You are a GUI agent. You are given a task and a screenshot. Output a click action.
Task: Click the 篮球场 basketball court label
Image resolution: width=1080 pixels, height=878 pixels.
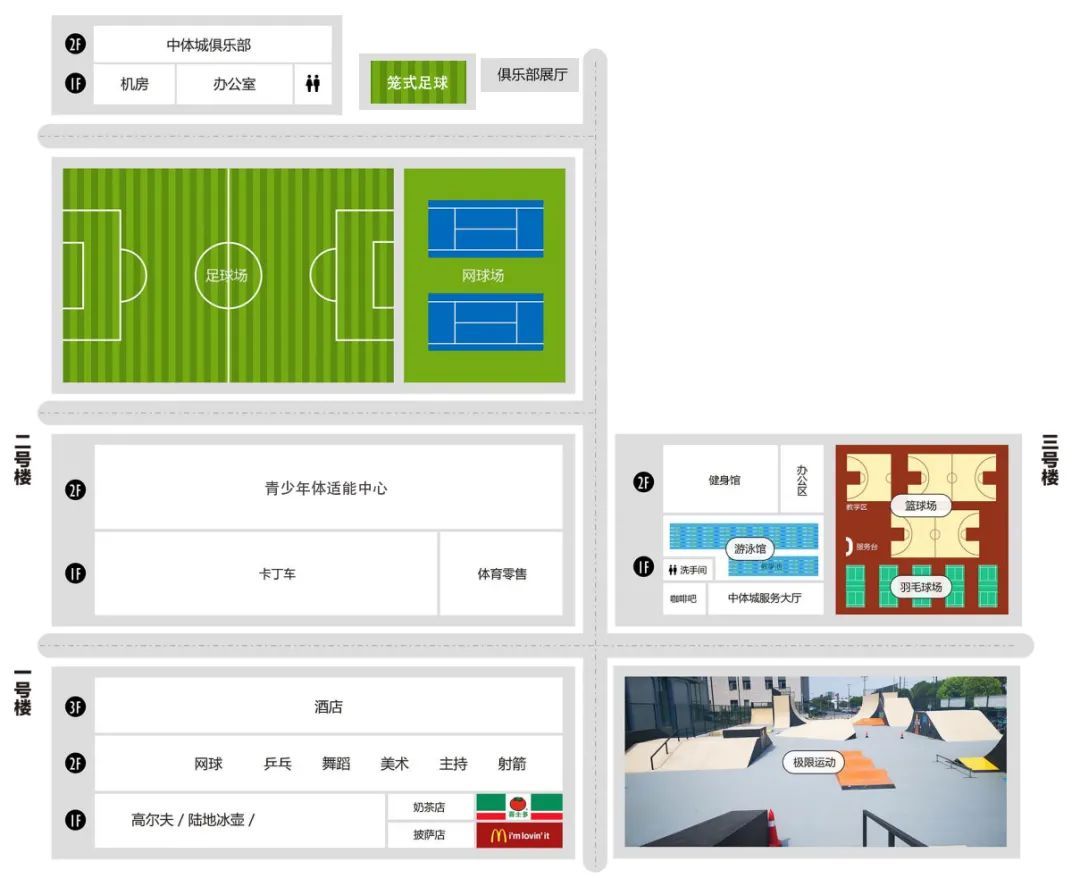click(x=920, y=506)
